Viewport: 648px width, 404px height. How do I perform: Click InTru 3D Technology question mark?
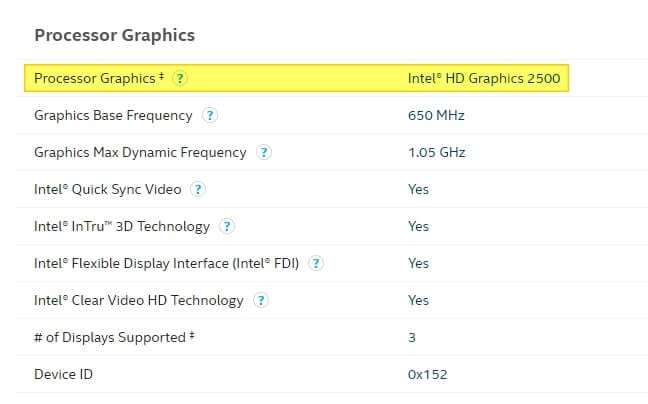click(x=226, y=226)
